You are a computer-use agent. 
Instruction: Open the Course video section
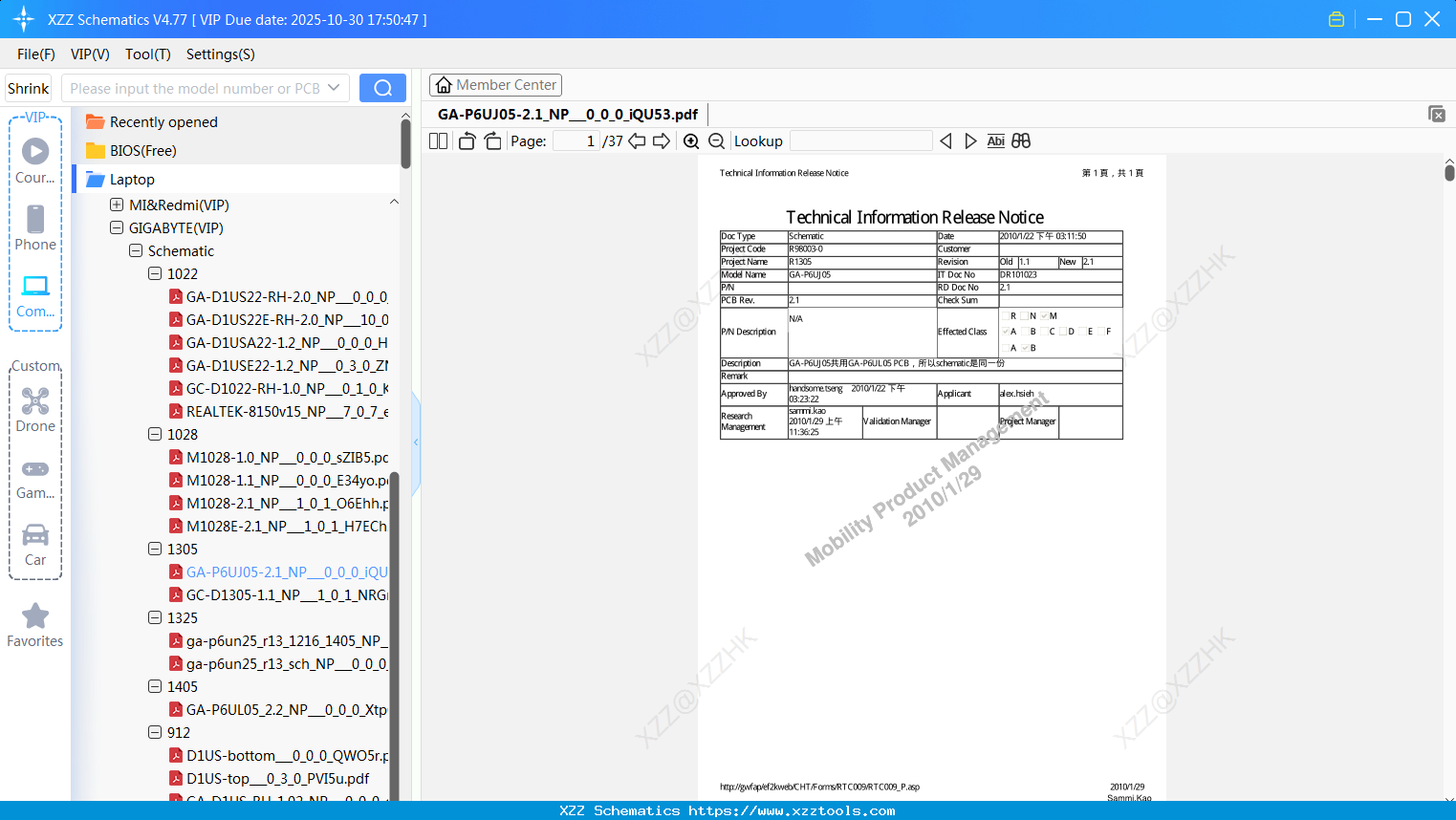pos(35,160)
